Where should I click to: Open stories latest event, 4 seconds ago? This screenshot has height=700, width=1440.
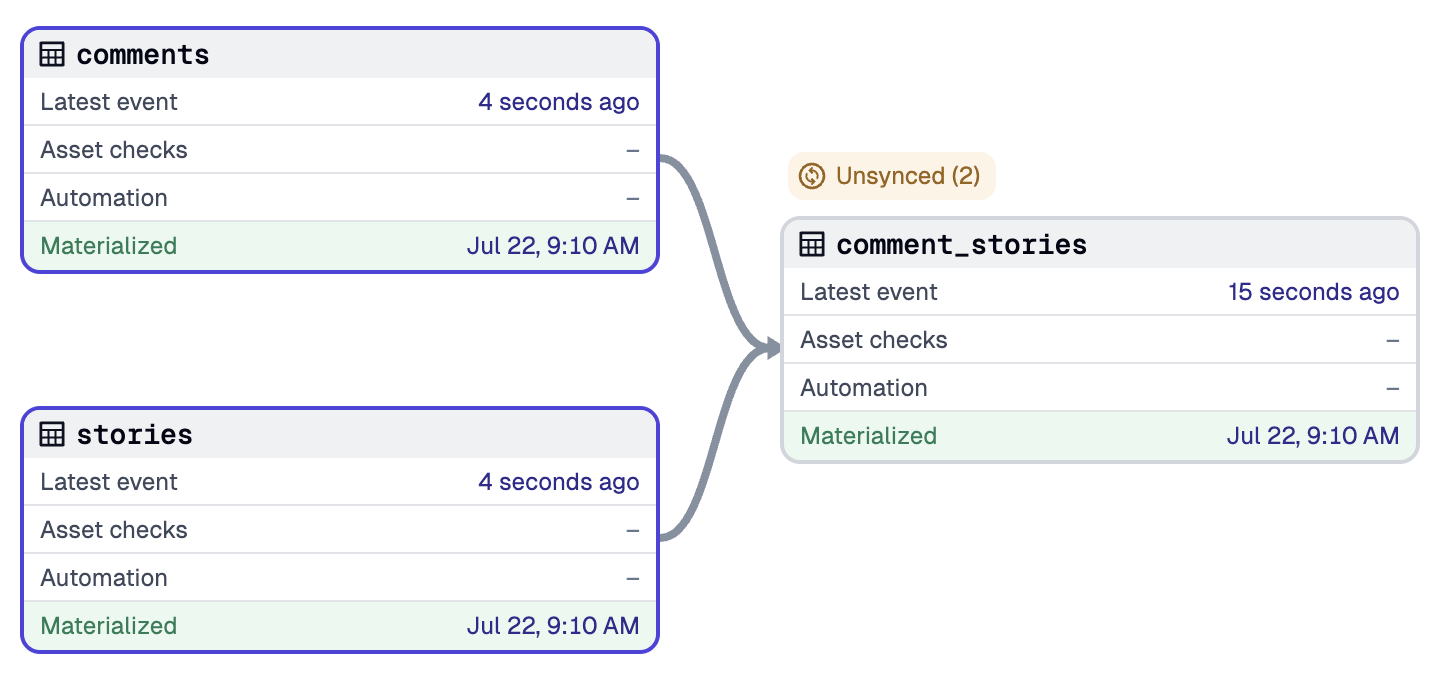click(559, 482)
